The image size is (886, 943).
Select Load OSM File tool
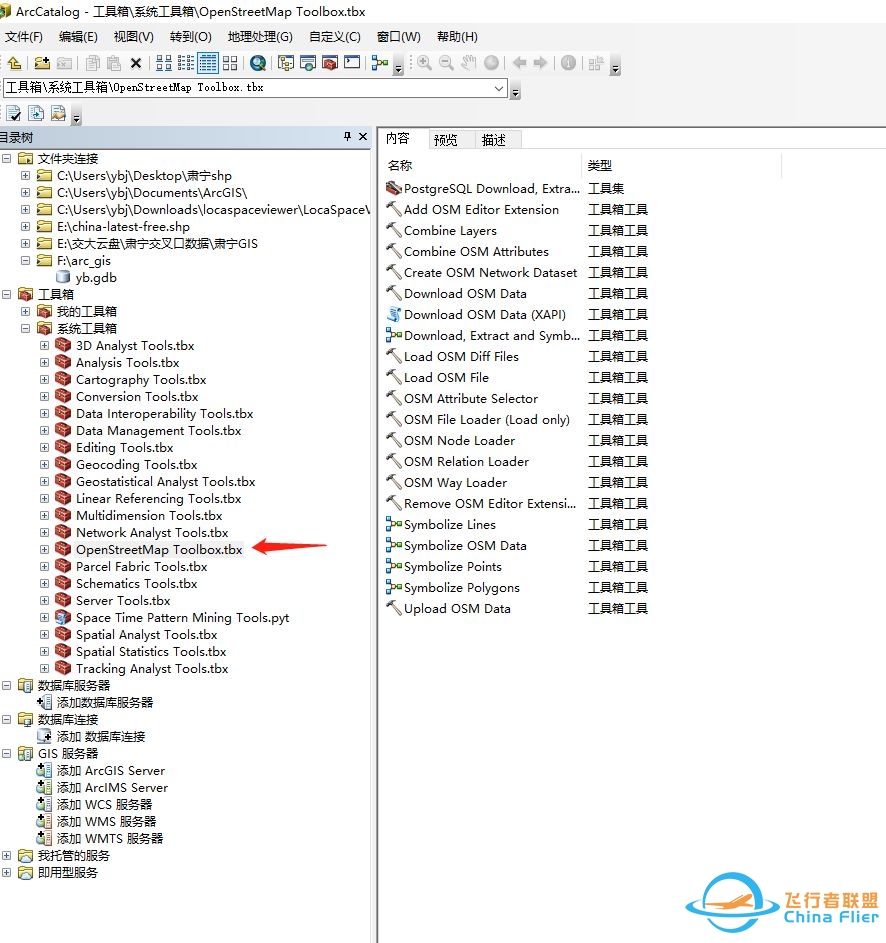pos(446,378)
